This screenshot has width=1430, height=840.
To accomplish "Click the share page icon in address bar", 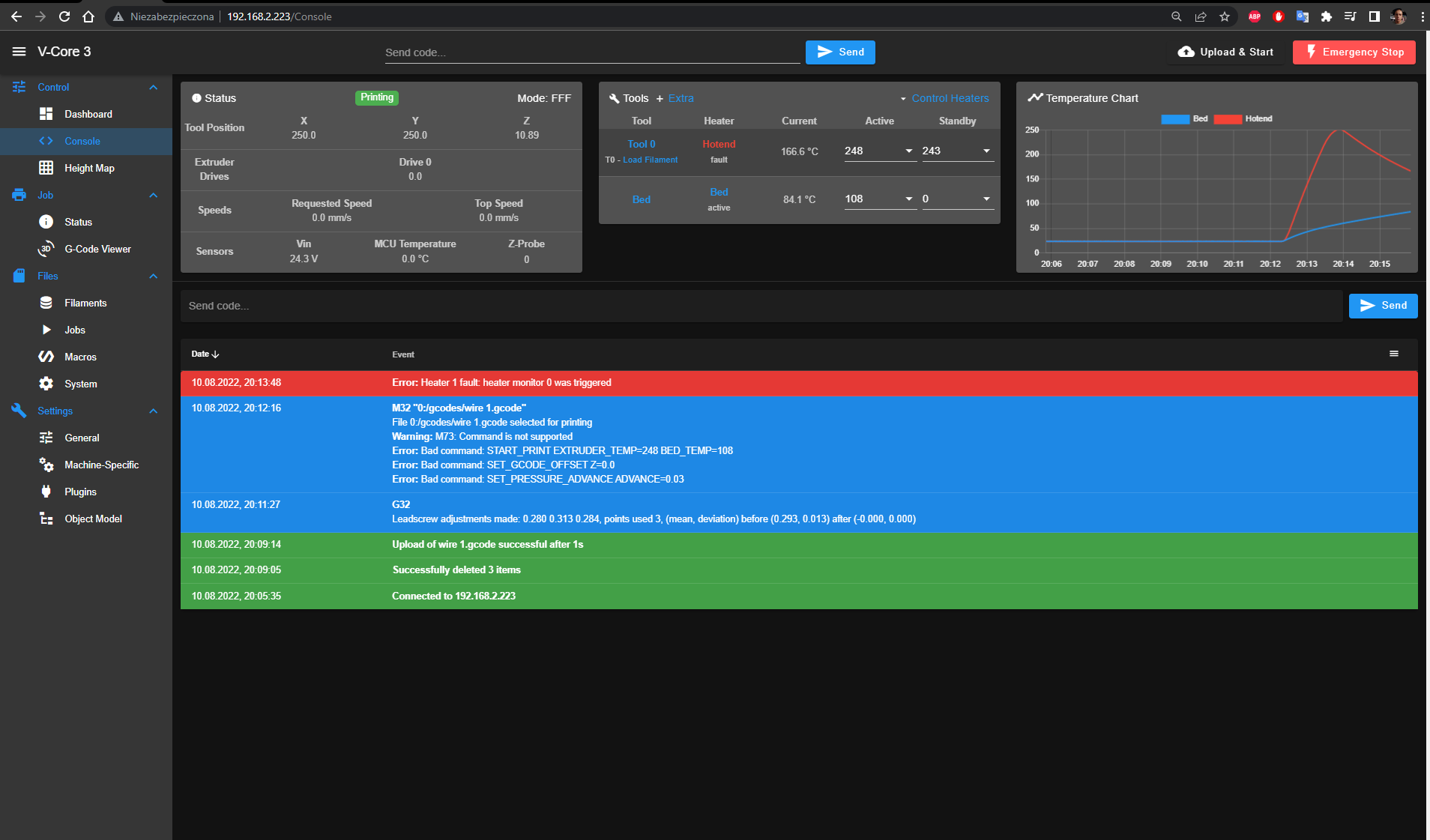I will coord(1201,16).
